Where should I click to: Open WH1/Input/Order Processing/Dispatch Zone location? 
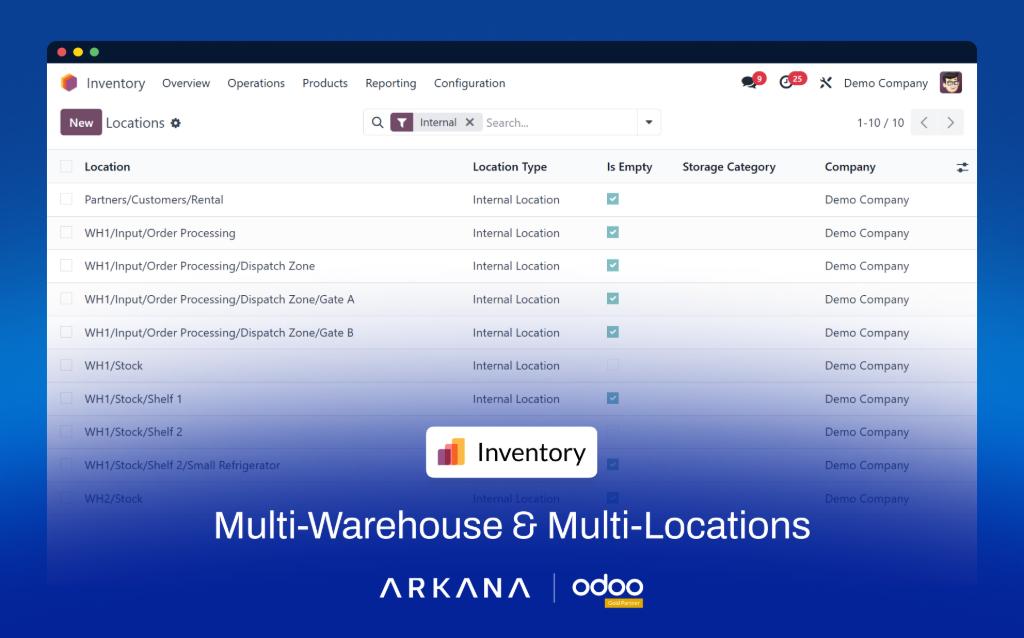click(x=199, y=266)
